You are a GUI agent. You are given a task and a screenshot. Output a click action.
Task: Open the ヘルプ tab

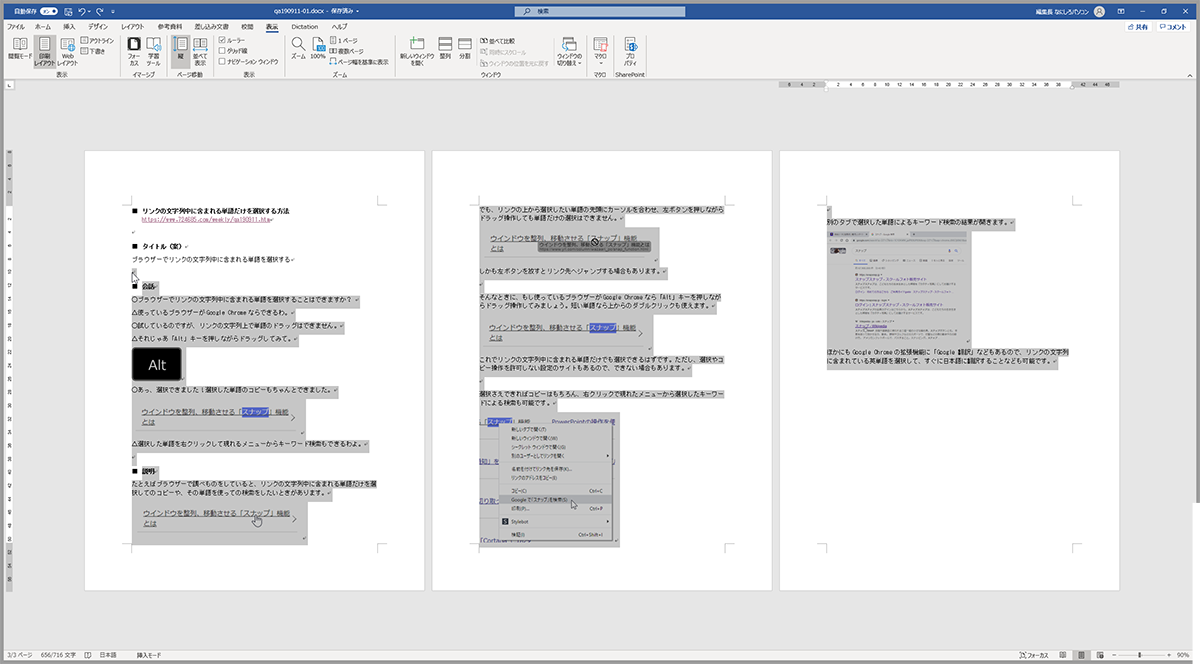(x=340, y=27)
